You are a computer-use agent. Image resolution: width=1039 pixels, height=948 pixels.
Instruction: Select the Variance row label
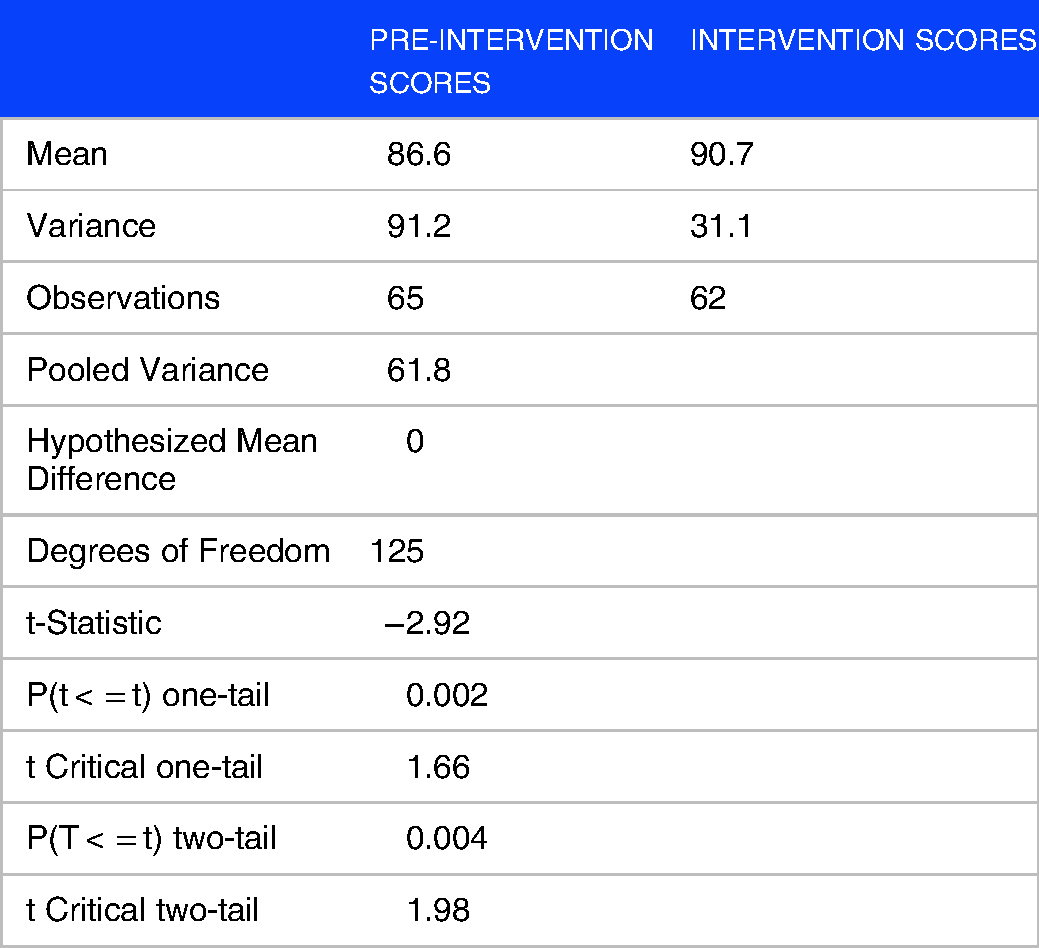point(91,226)
